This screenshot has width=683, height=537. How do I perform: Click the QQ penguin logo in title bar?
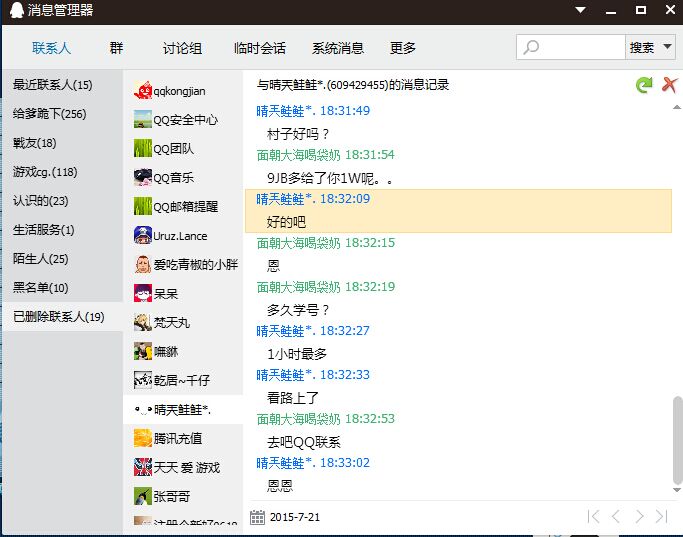click(12, 11)
